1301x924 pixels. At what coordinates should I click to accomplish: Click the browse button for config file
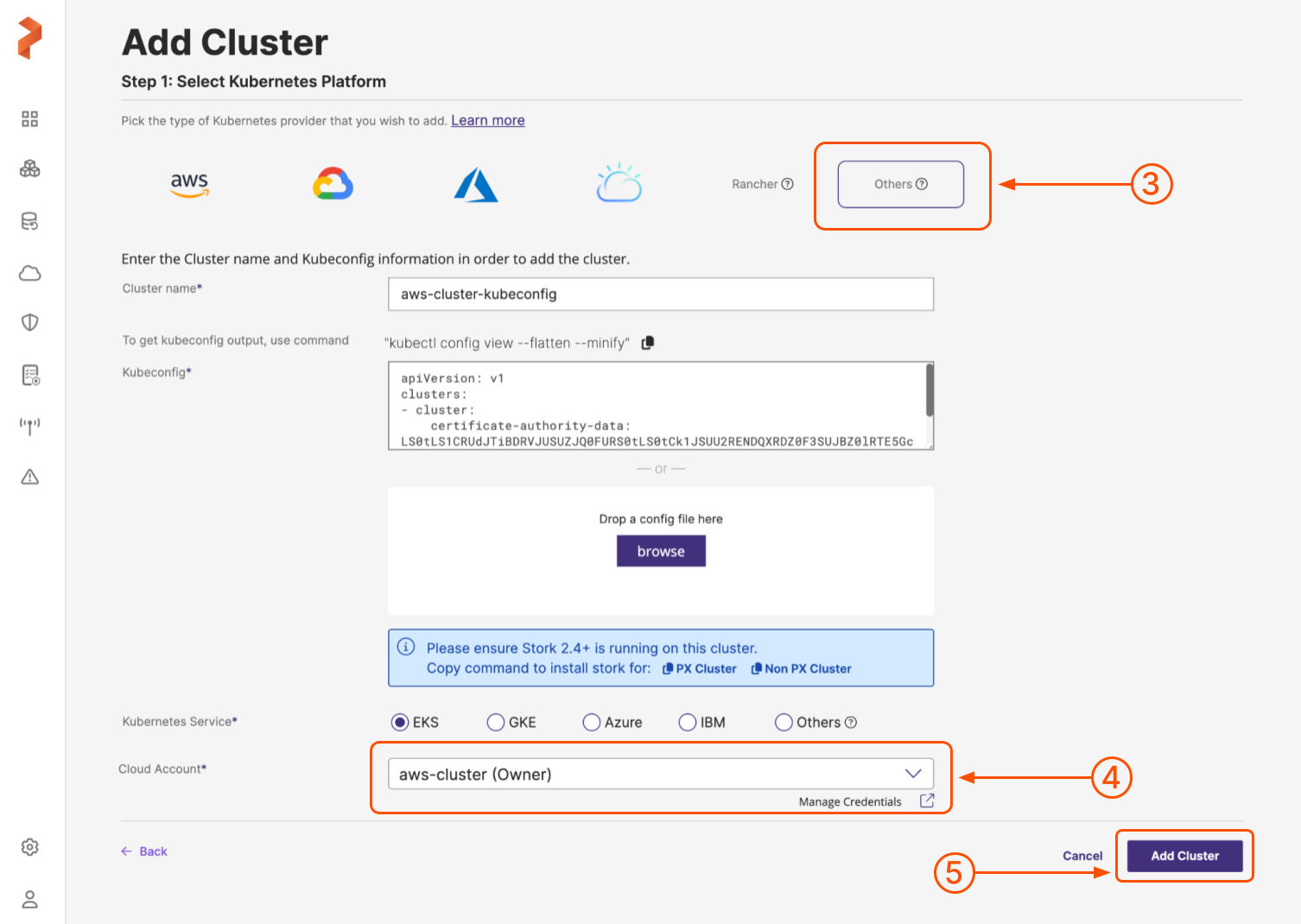pos(661,551)
